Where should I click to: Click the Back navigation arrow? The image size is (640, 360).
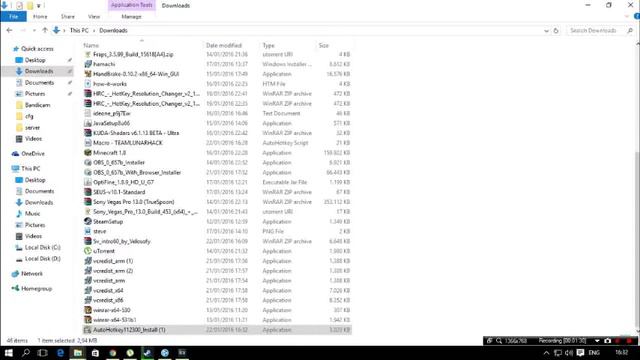point(9,30)
